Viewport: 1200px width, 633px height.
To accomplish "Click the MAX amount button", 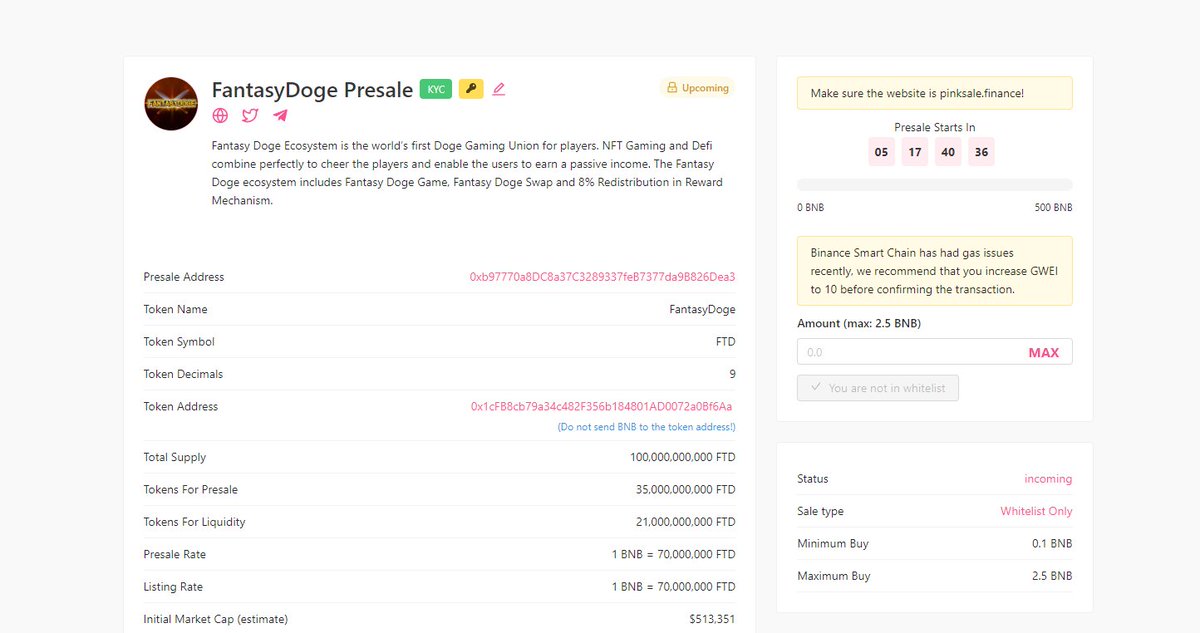I will (1043, 353).
